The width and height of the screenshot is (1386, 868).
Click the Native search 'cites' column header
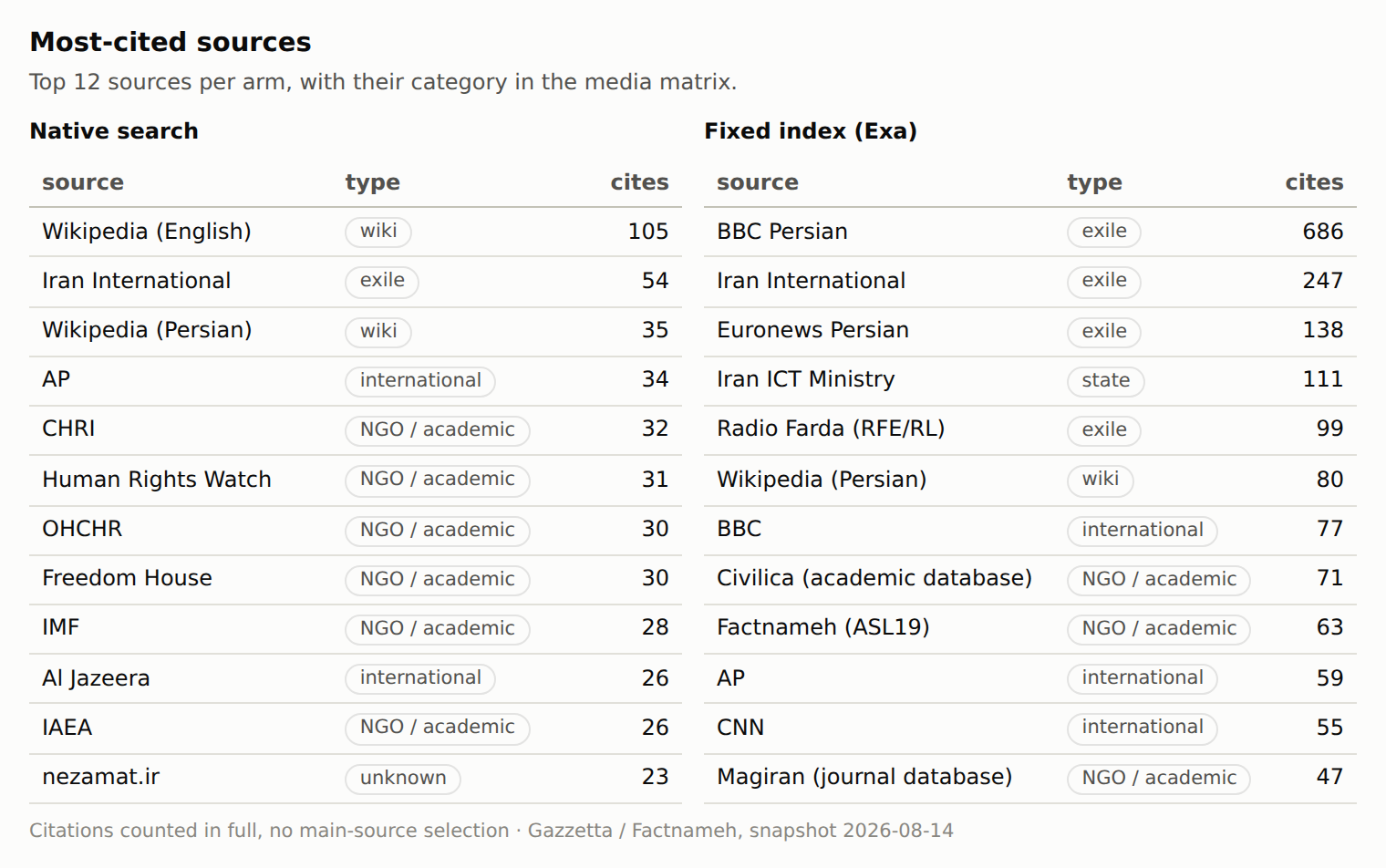tap(639, 182)
